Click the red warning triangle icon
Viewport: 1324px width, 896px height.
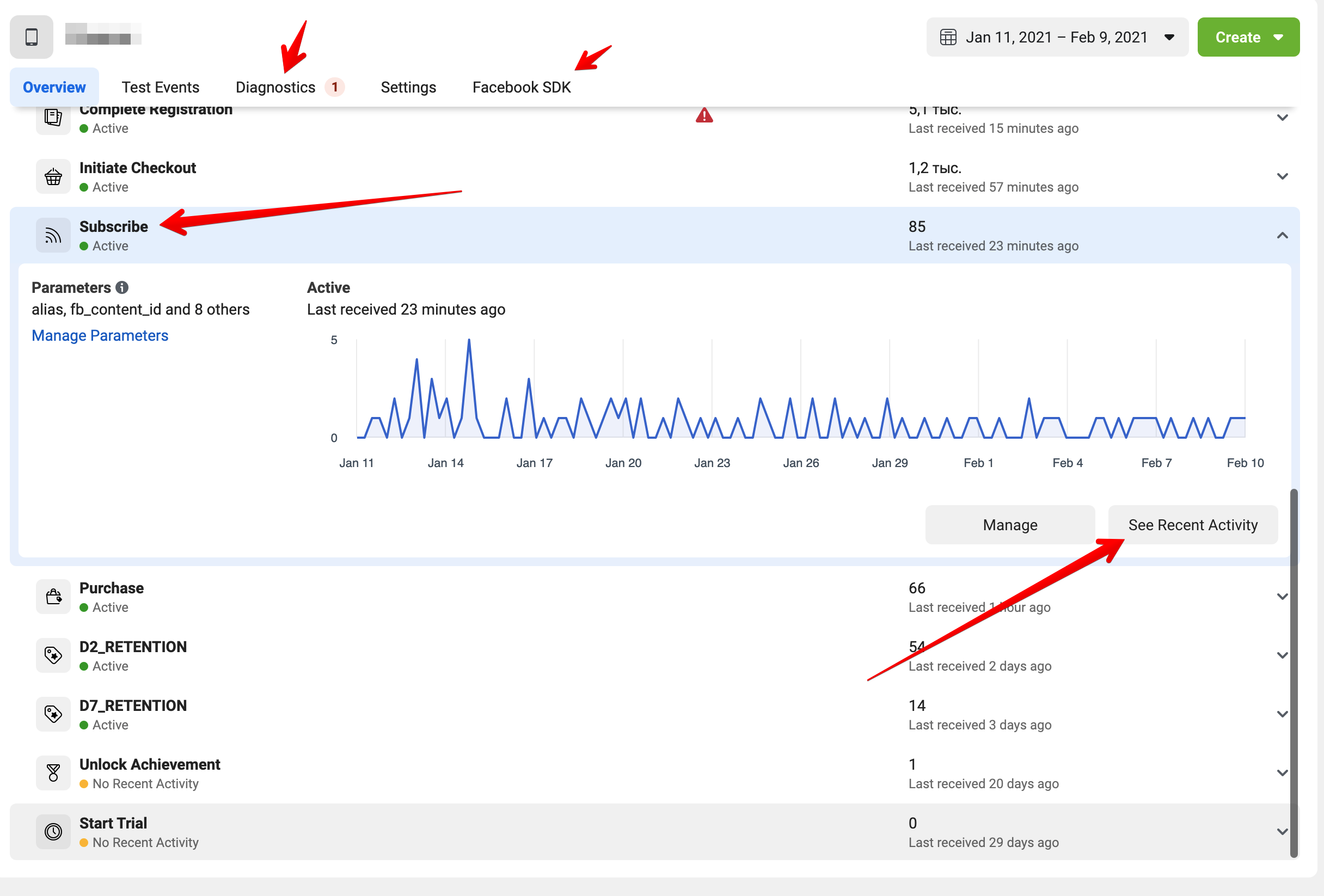[704, 115]
